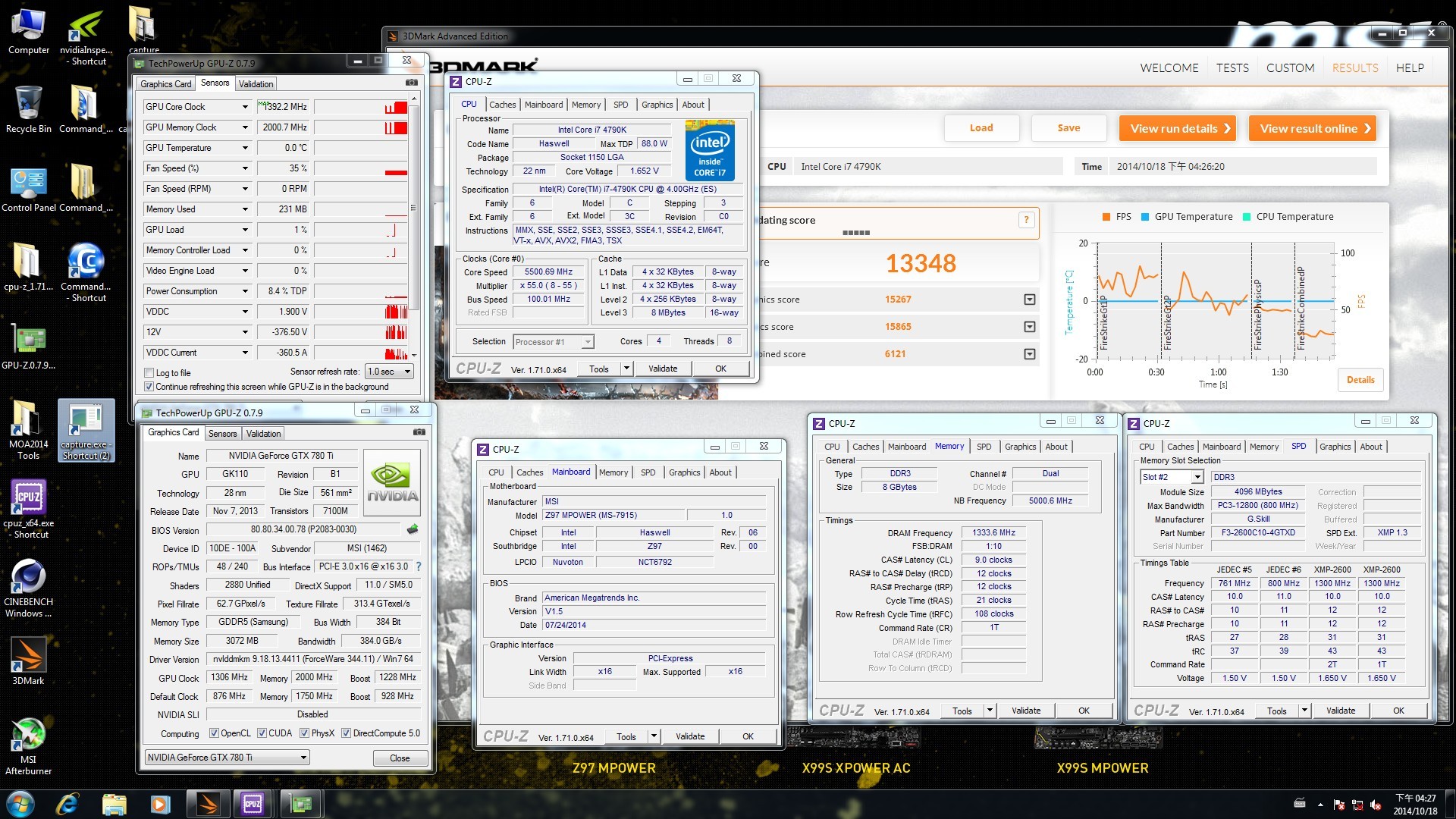Click the taskbar clock showing 04:27
Image resolution: width=1456 pixels, height=819 pixels.
(1415, 804)
